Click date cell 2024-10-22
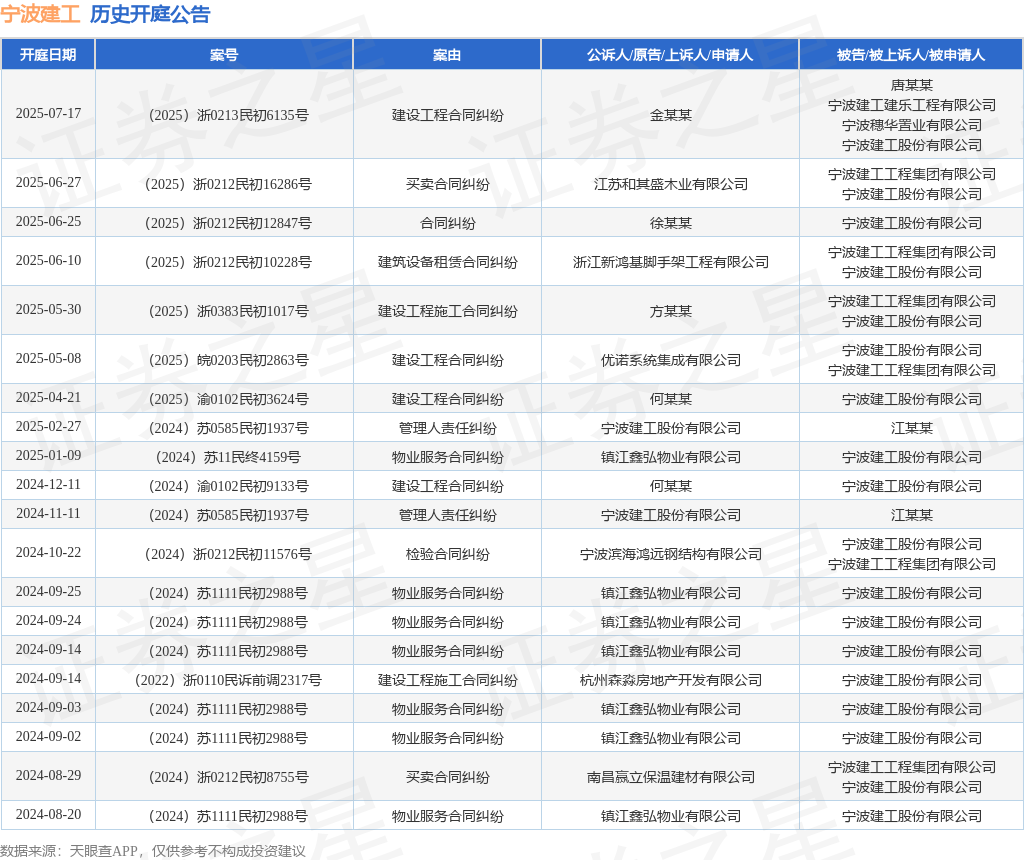 (48, 552)
